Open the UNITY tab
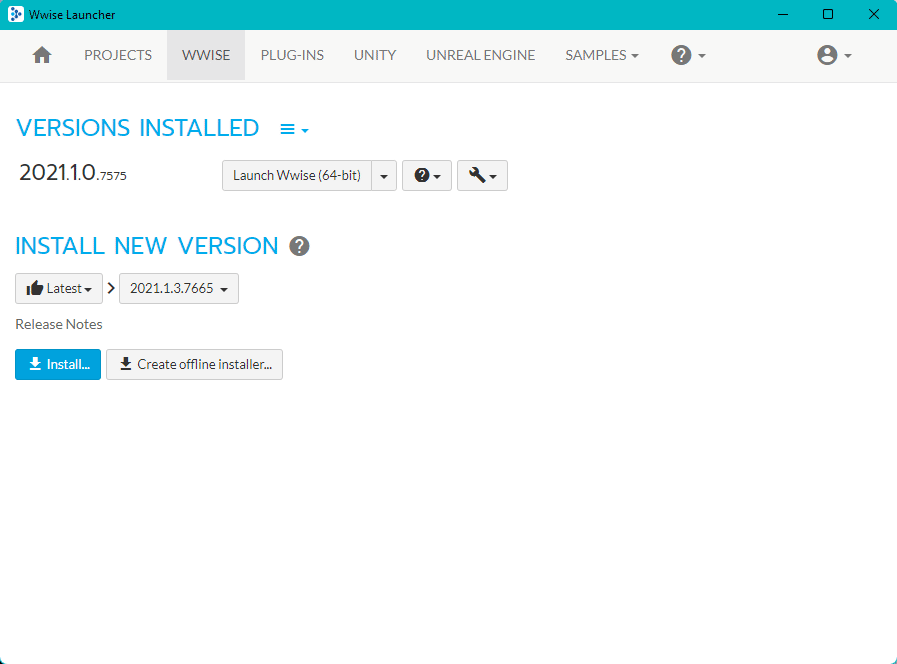Viewport: 897px width, 664px height. (375, 55)
